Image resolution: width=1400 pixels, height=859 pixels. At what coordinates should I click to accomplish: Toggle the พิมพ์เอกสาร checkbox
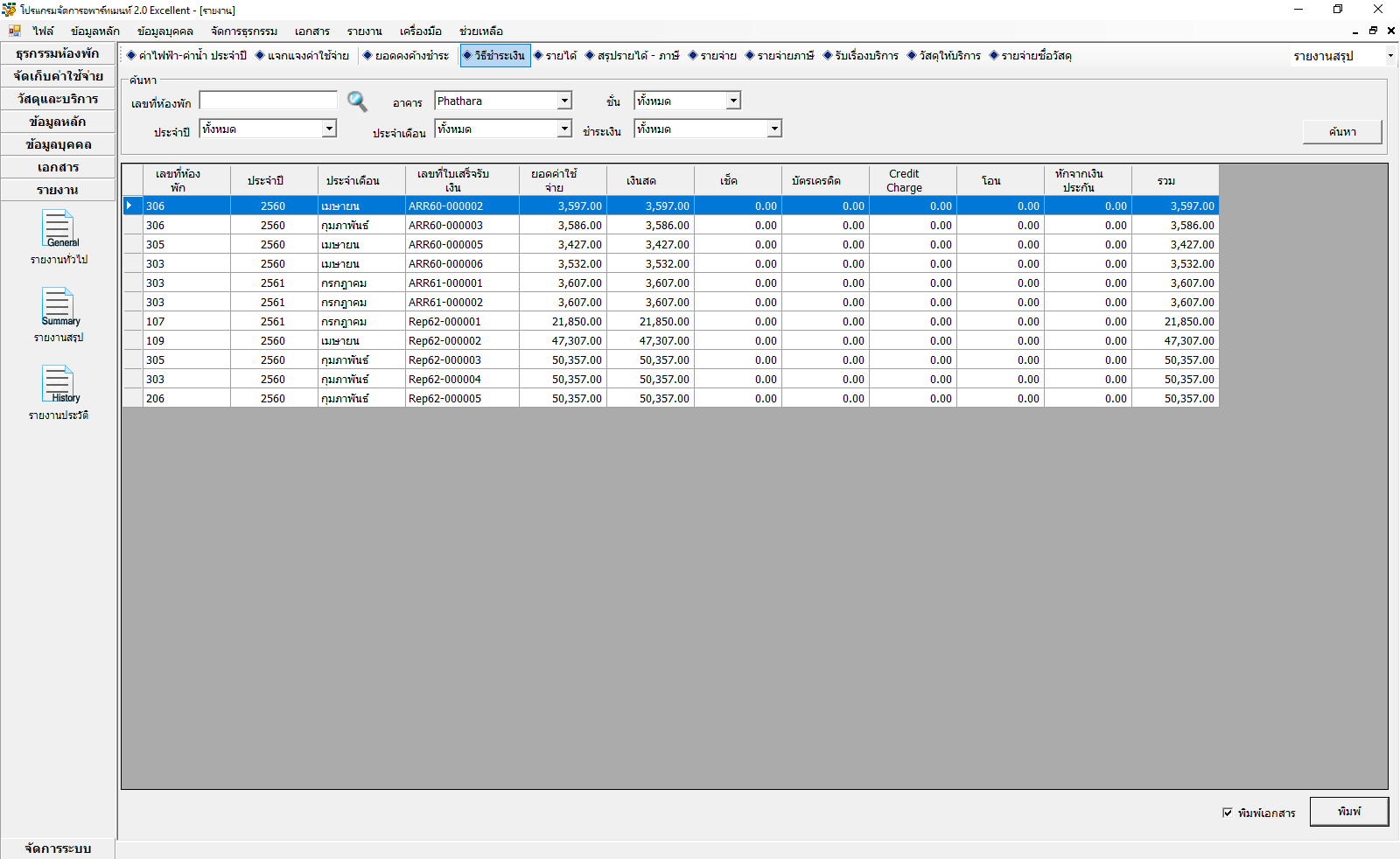click(1228, 813)
